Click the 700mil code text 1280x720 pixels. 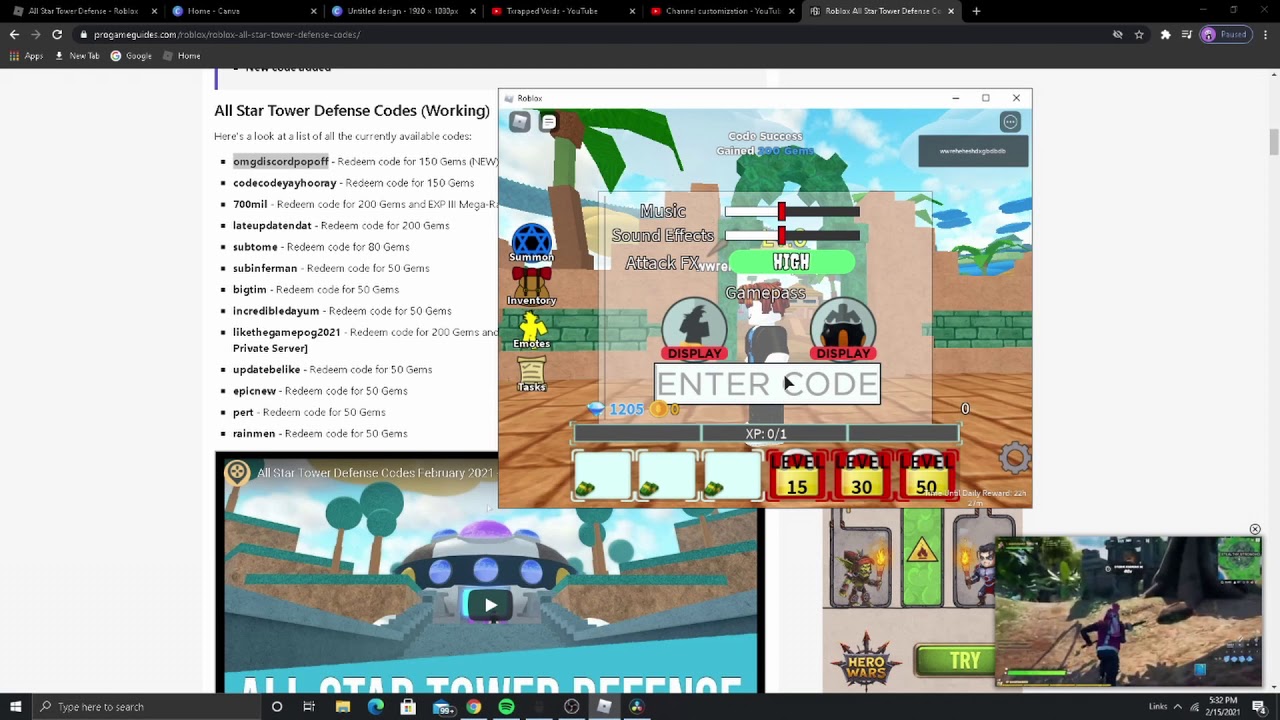(250, 204)
